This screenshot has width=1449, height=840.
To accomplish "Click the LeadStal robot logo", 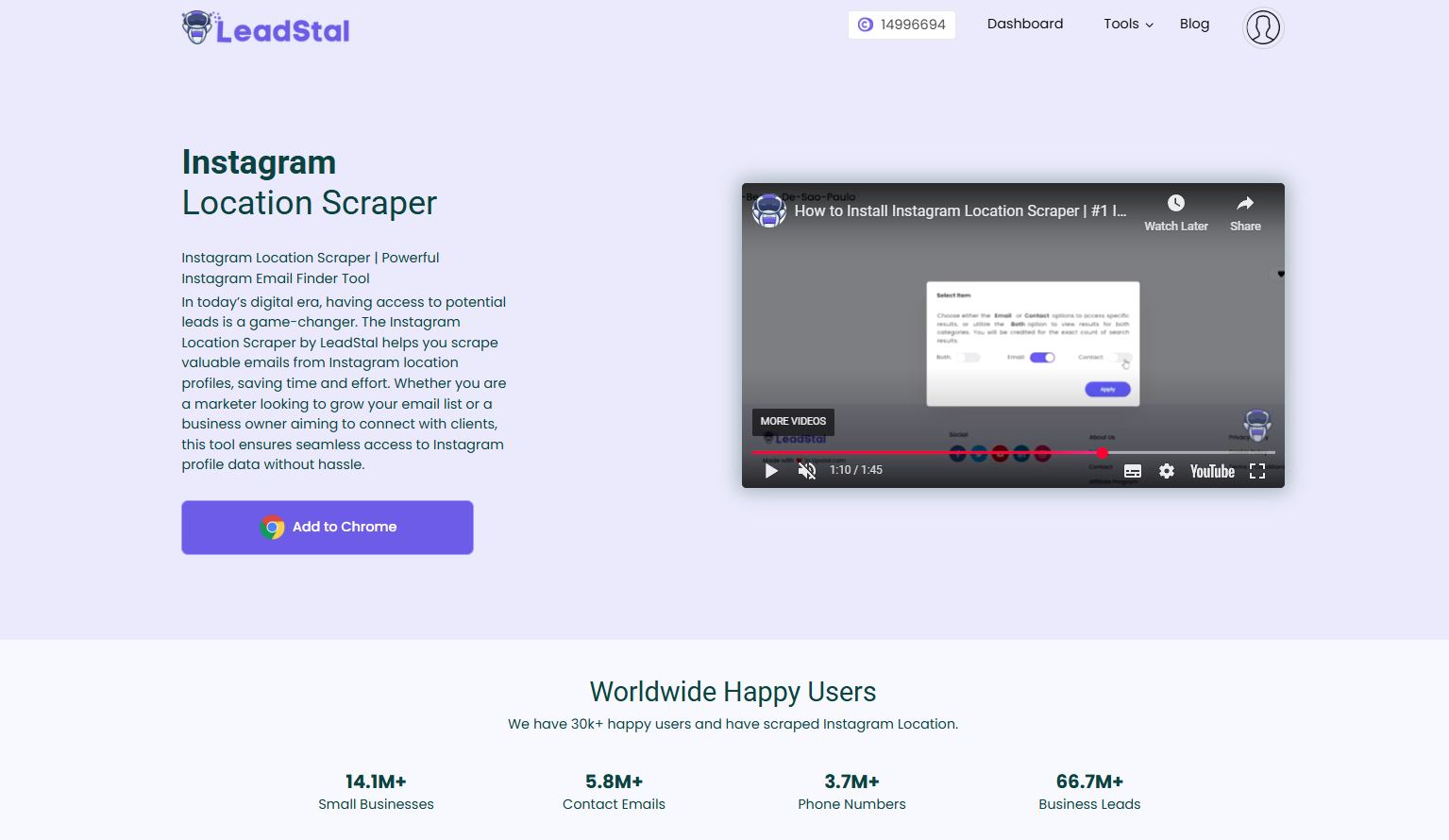I will (196, 28).
